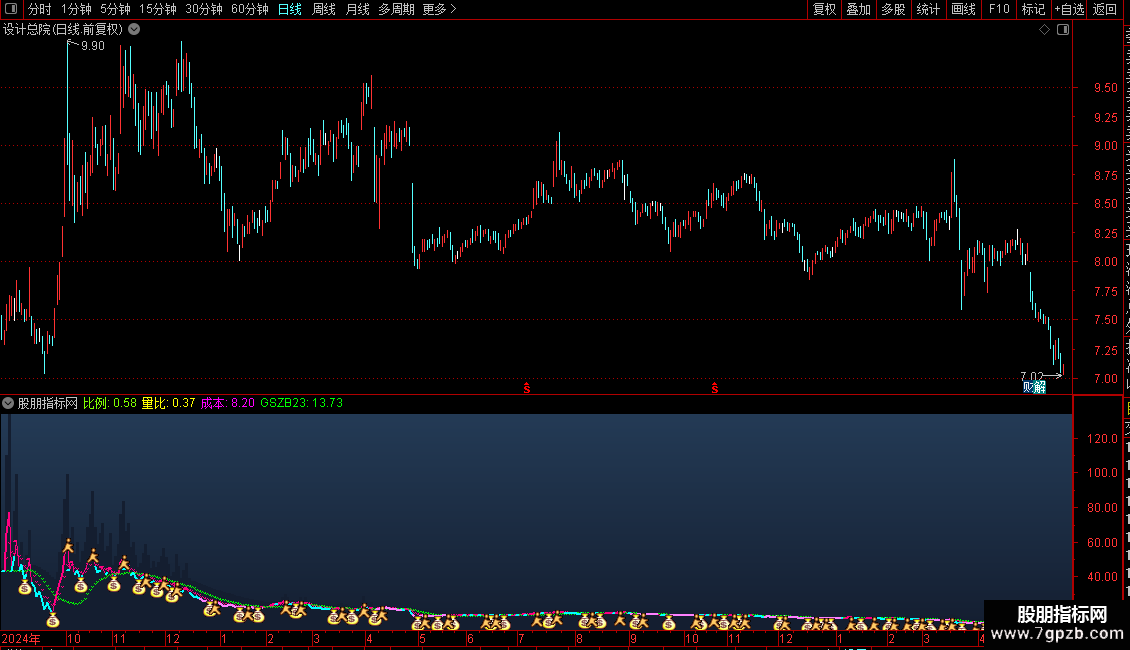Open the 设计总院 chart settings dropdown
This screenshot has height=650, width=1130.
pos(134,30)
